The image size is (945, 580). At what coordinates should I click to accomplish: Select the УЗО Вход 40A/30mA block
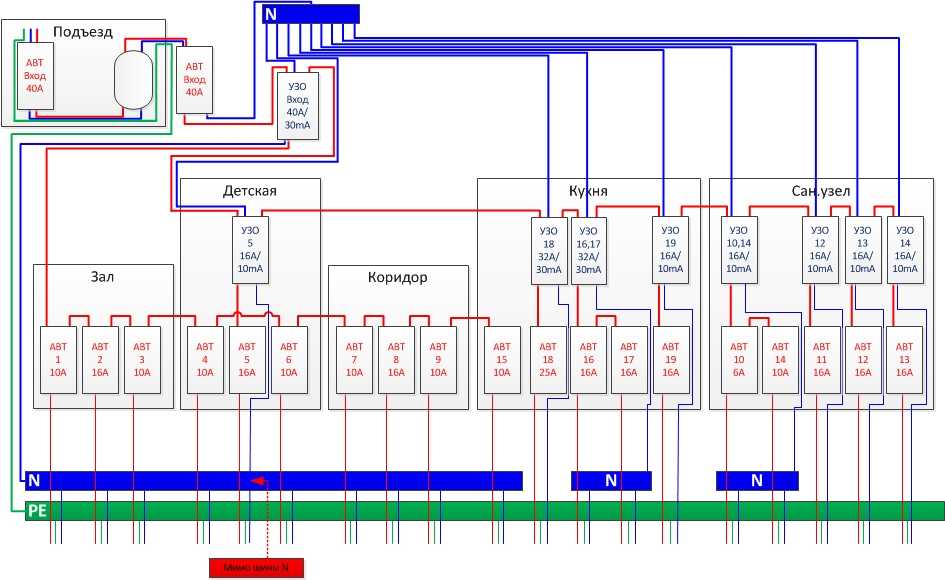(298, 106)
